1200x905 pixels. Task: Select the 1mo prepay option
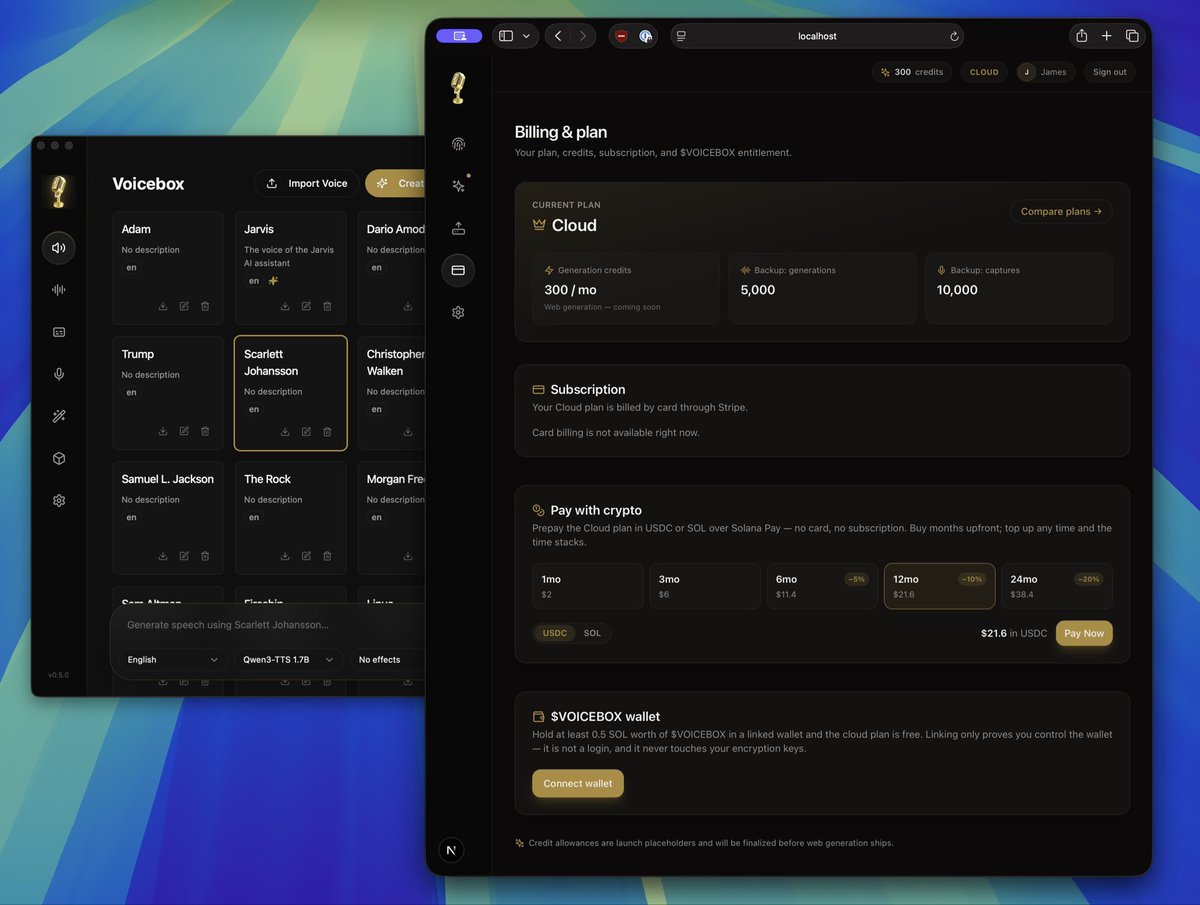pos(588,586)
